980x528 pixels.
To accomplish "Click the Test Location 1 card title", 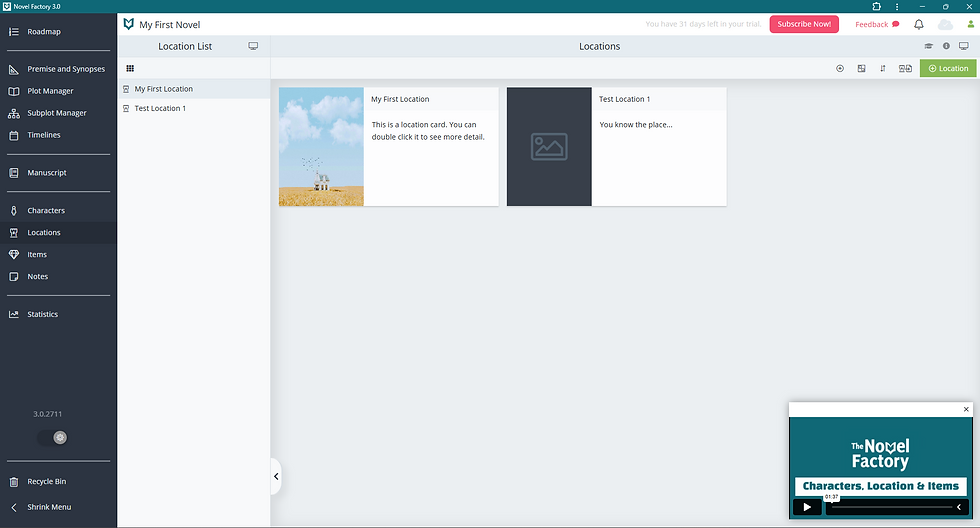I will coord(624,99).
